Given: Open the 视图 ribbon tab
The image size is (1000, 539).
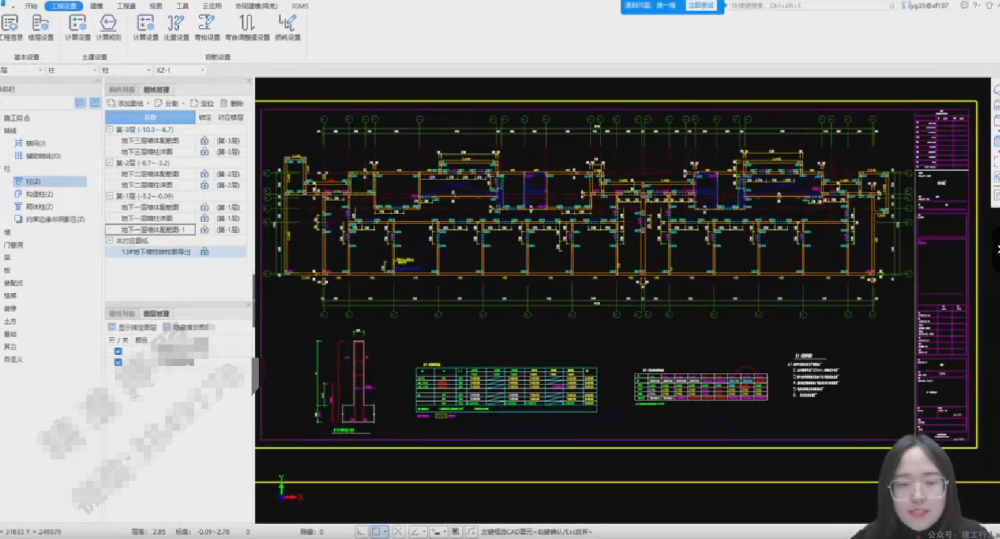Looking at the screenshot, I should coord(156,6).
